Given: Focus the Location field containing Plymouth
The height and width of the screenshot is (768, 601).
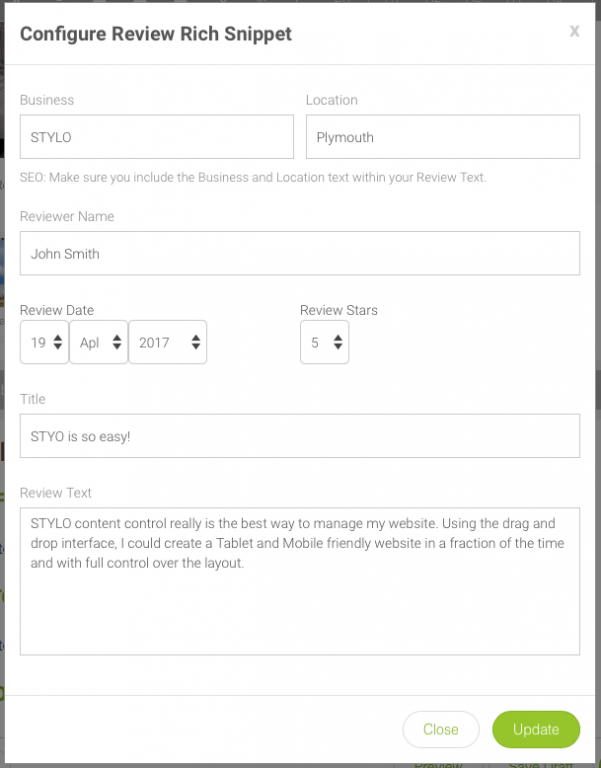Looking at the screenshot, I should (x=442, y=137).
